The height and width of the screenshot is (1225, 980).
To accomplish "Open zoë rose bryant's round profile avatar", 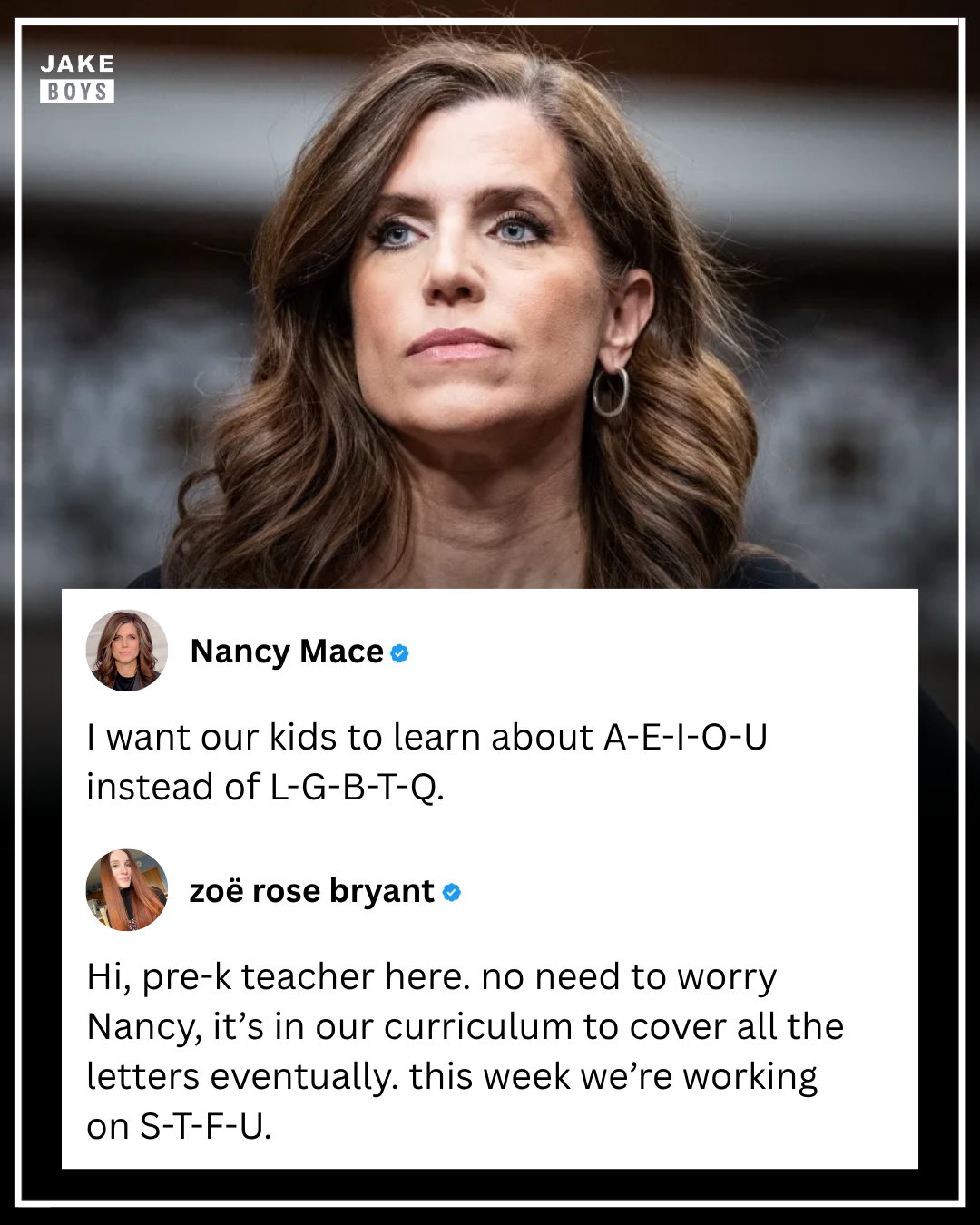I will pos(127,890).
